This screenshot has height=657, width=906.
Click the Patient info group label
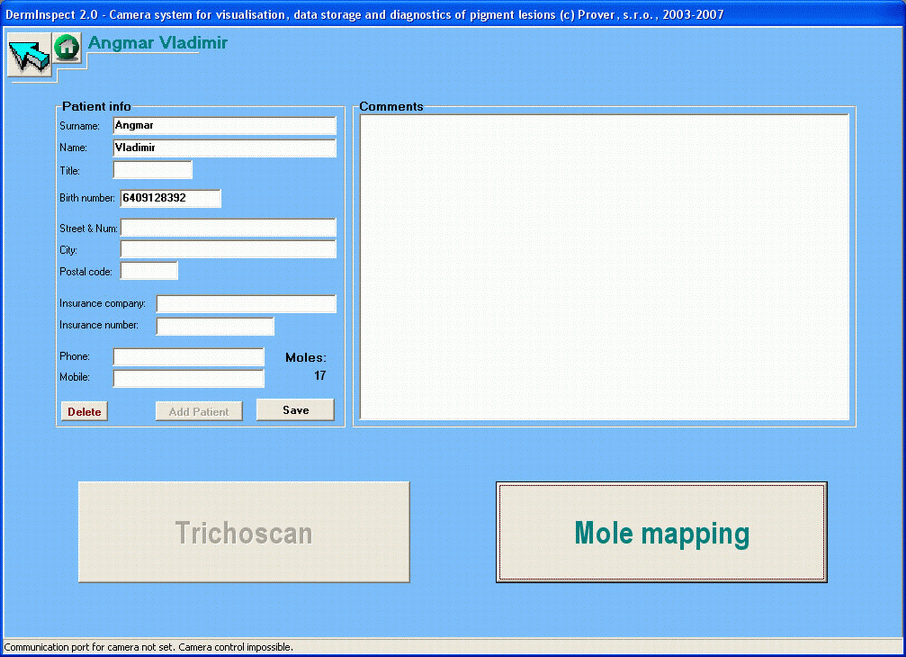[96, 106]
